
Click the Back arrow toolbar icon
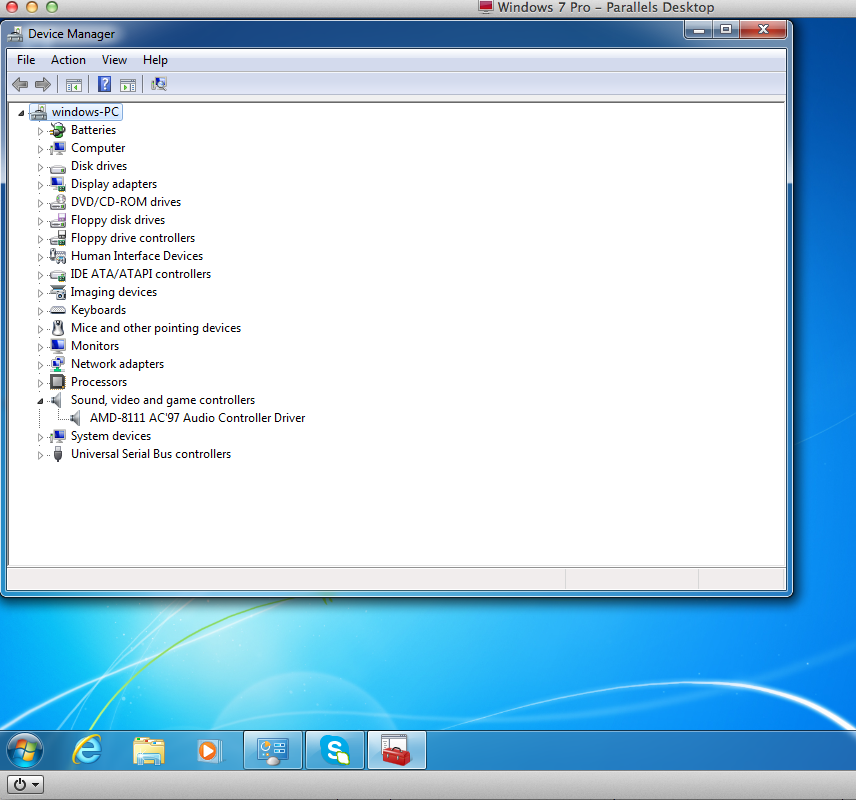(20, 85)
